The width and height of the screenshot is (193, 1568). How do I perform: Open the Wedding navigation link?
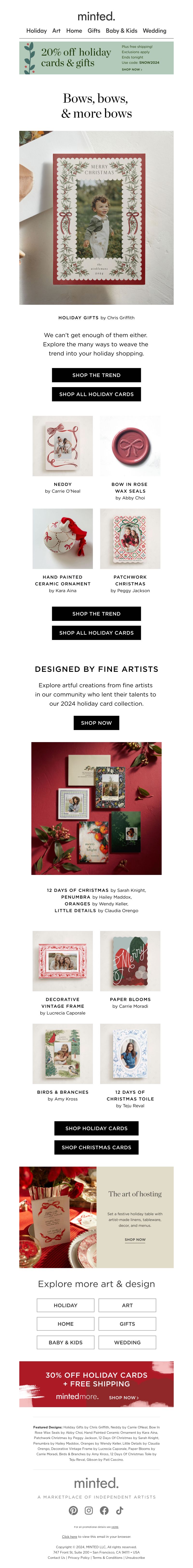point(155,30)
